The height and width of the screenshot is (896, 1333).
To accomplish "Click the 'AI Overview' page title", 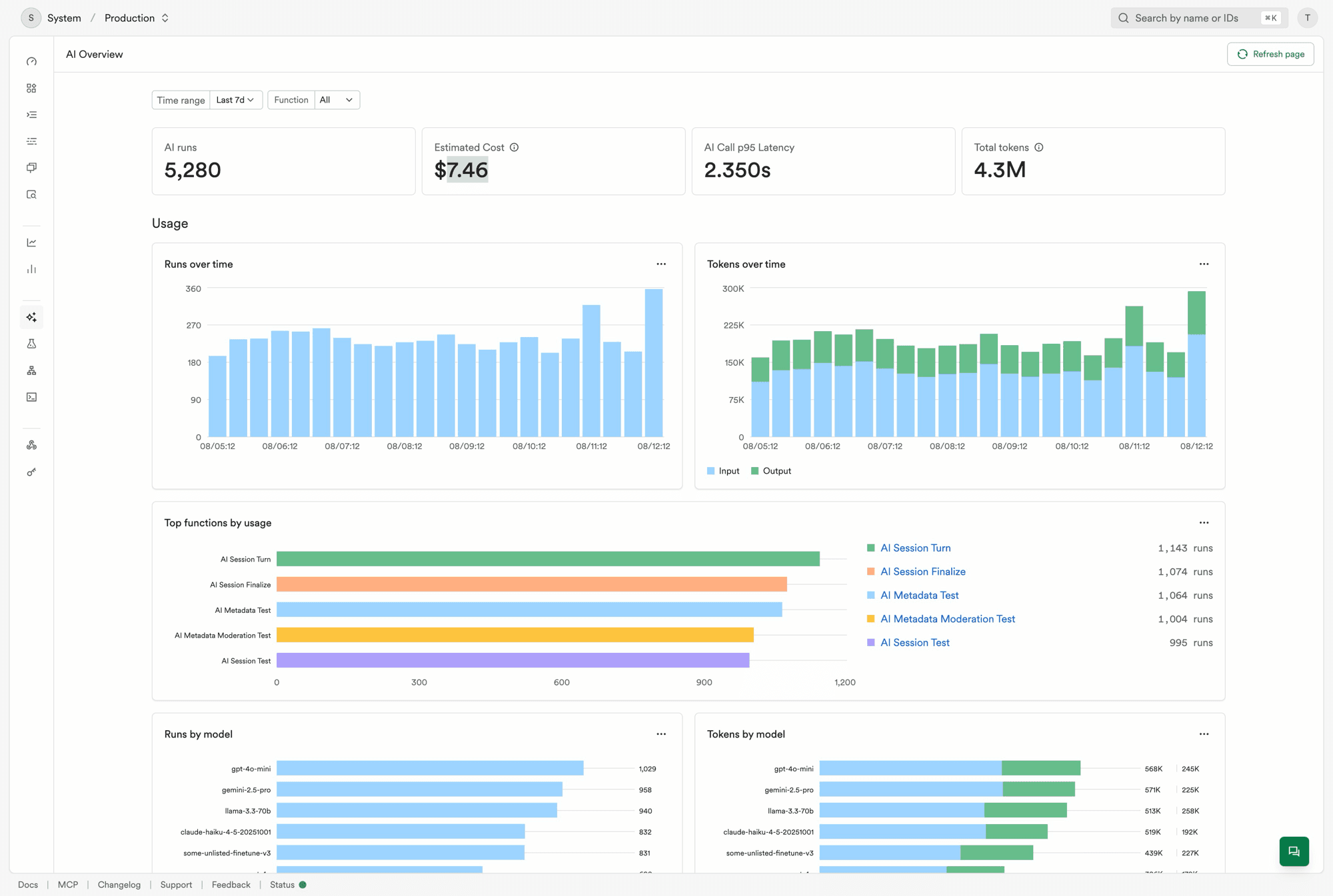I will click(94, 54).
